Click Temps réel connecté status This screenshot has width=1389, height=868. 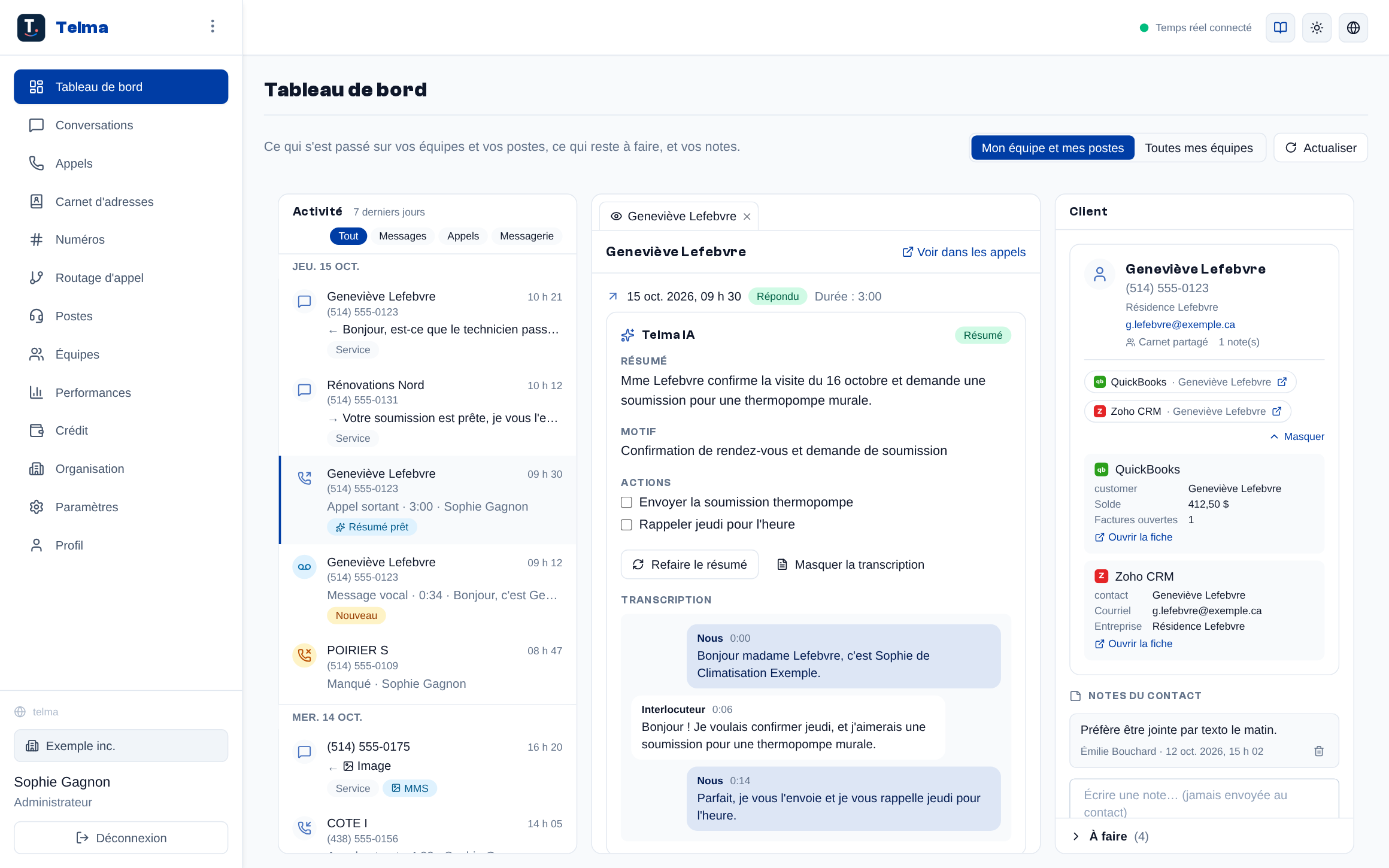point(1196,28)
